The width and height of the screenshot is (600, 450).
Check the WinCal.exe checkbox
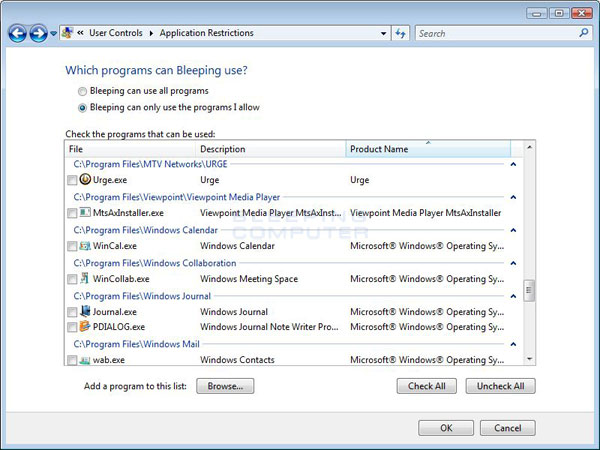tap(72, 246)
